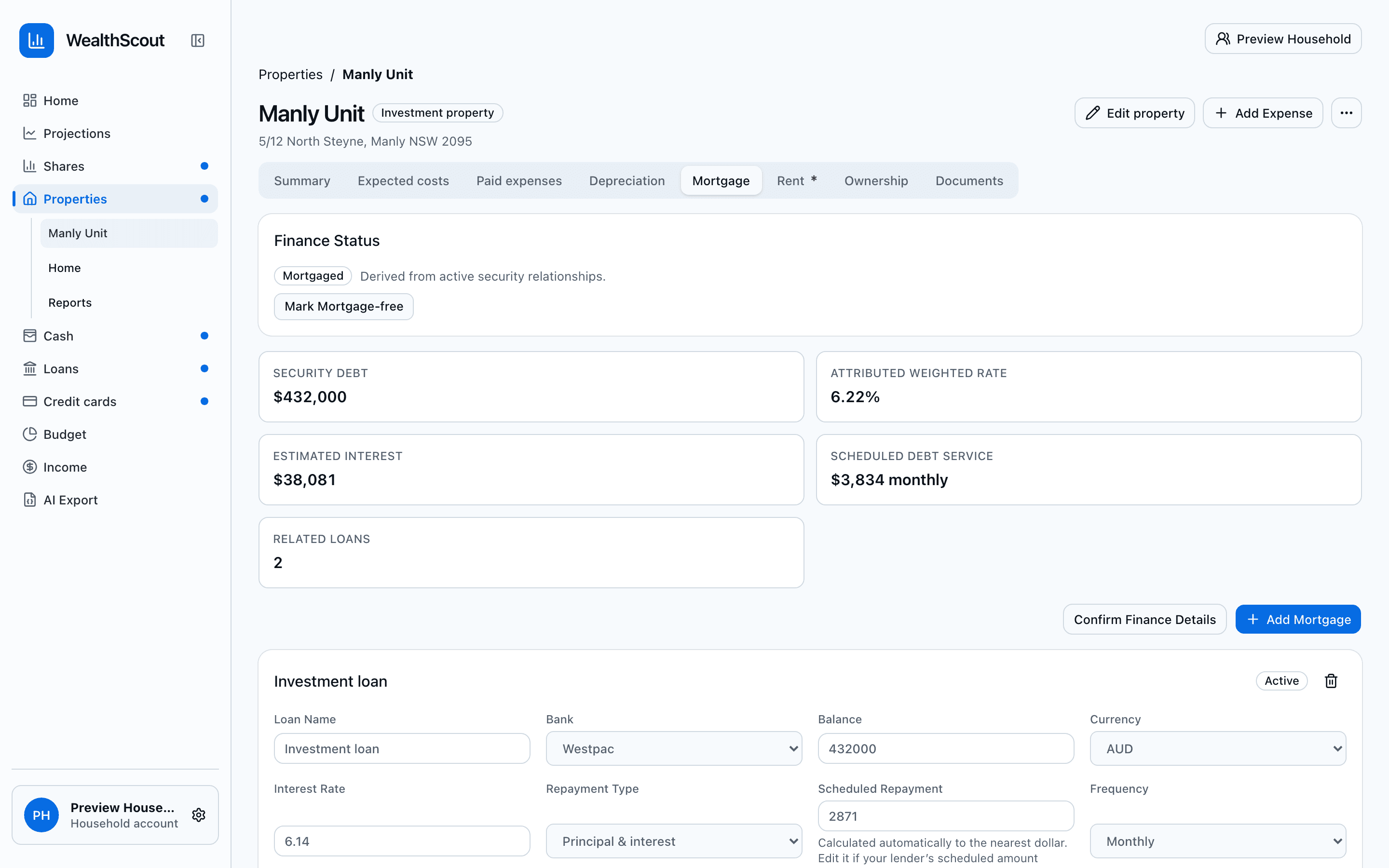Click the WealthScout logo icon
This screenshot has width=1389, height=868.
click(x=36, y=40)
